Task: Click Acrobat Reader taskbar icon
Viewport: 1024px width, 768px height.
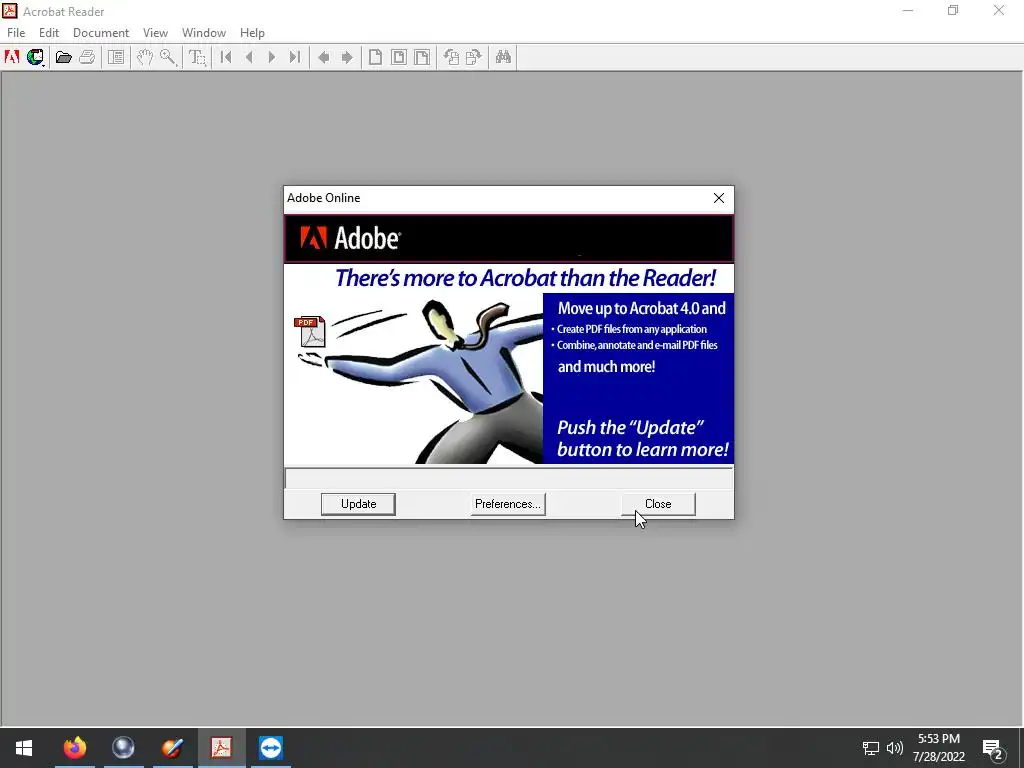Action: (221, 748)
